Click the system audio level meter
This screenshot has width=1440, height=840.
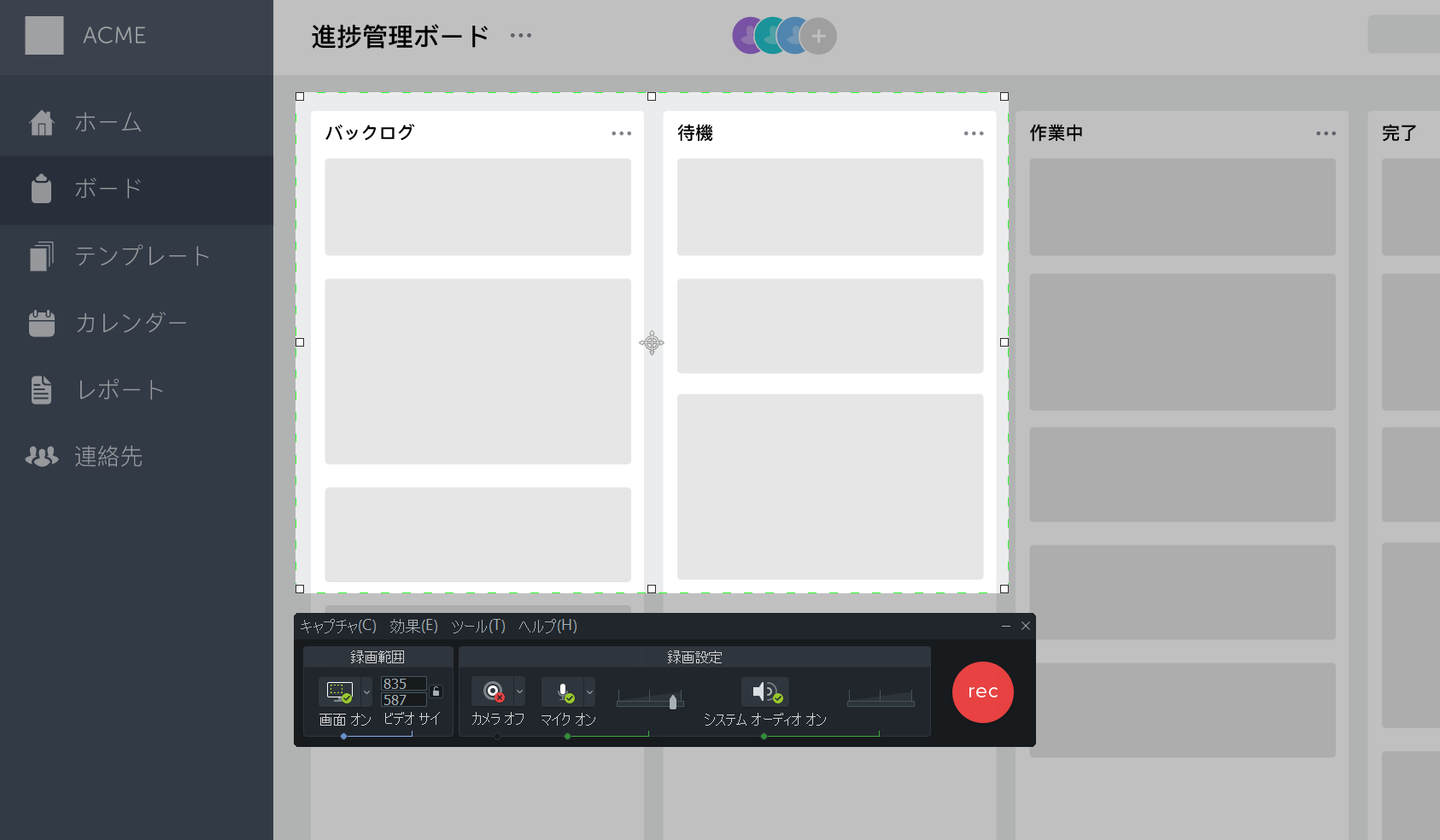coord(881,698)
